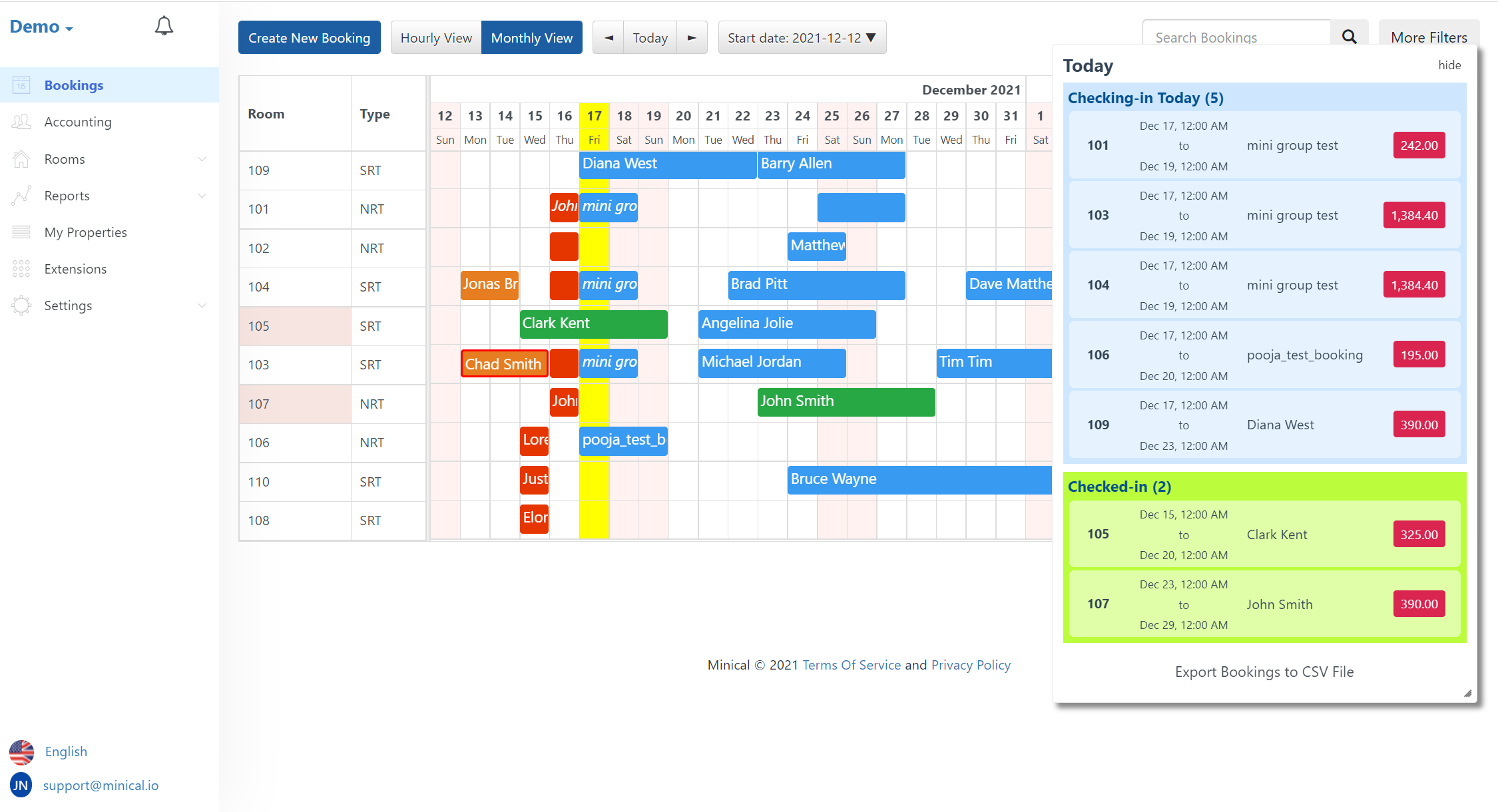The image size is (1498, 812).
Task: Click the Bookings sidebar icon
Action: pos(20,85)
